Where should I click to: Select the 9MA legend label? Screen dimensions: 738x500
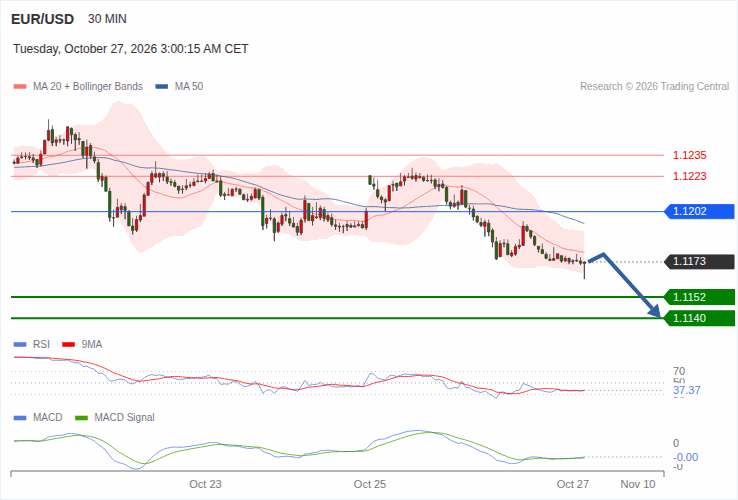tap(92, 345)
